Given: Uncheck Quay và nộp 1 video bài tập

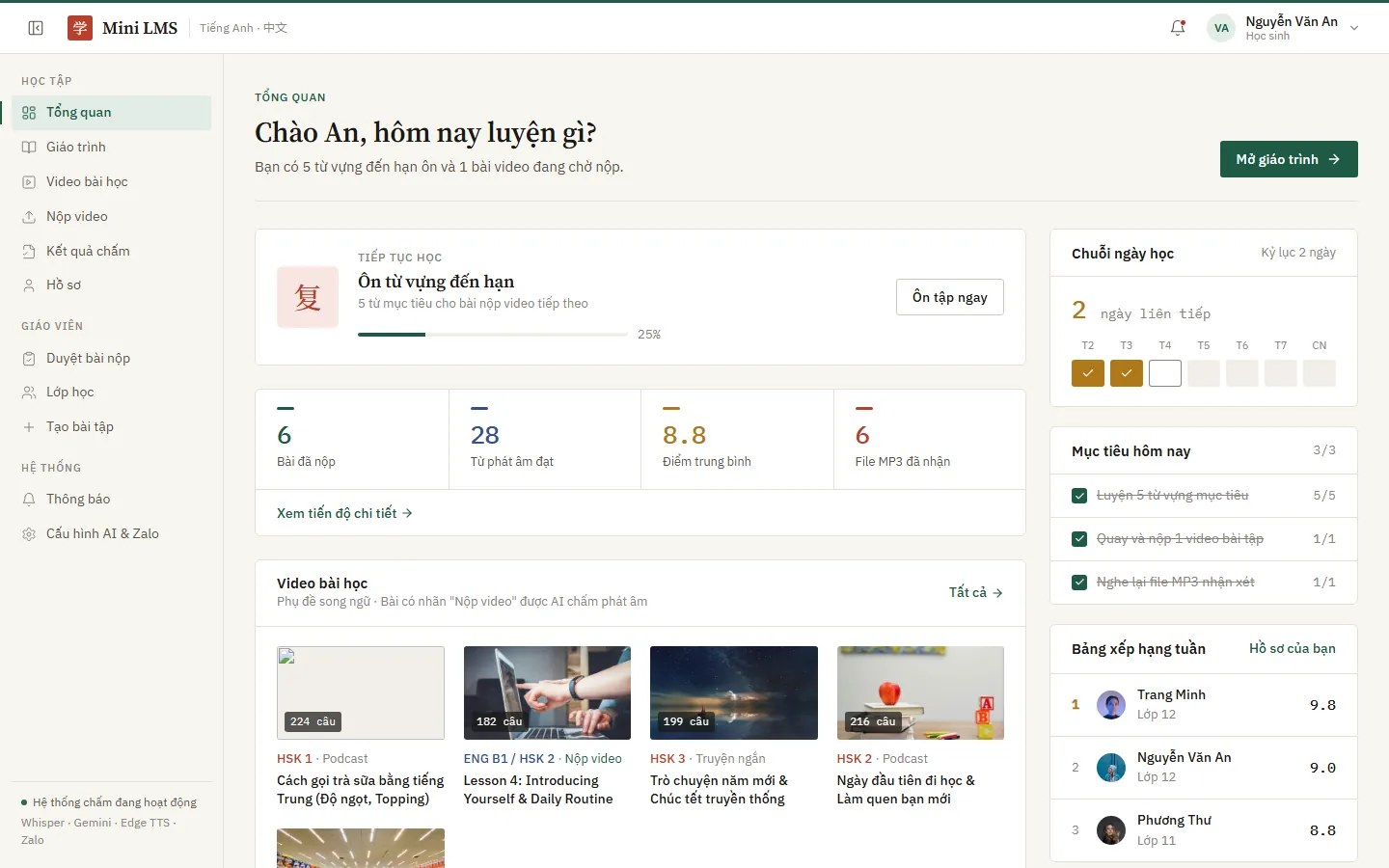Looking at the screenshot, I should [1079, 539].
